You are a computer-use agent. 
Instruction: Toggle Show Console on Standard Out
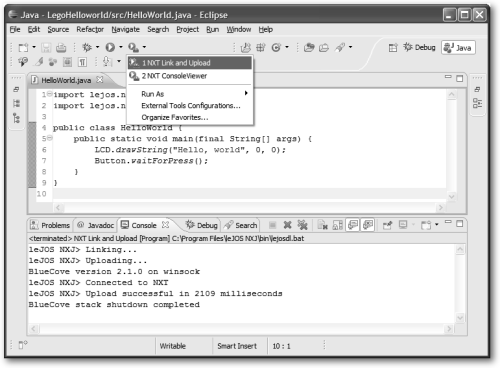click(353, 225)
